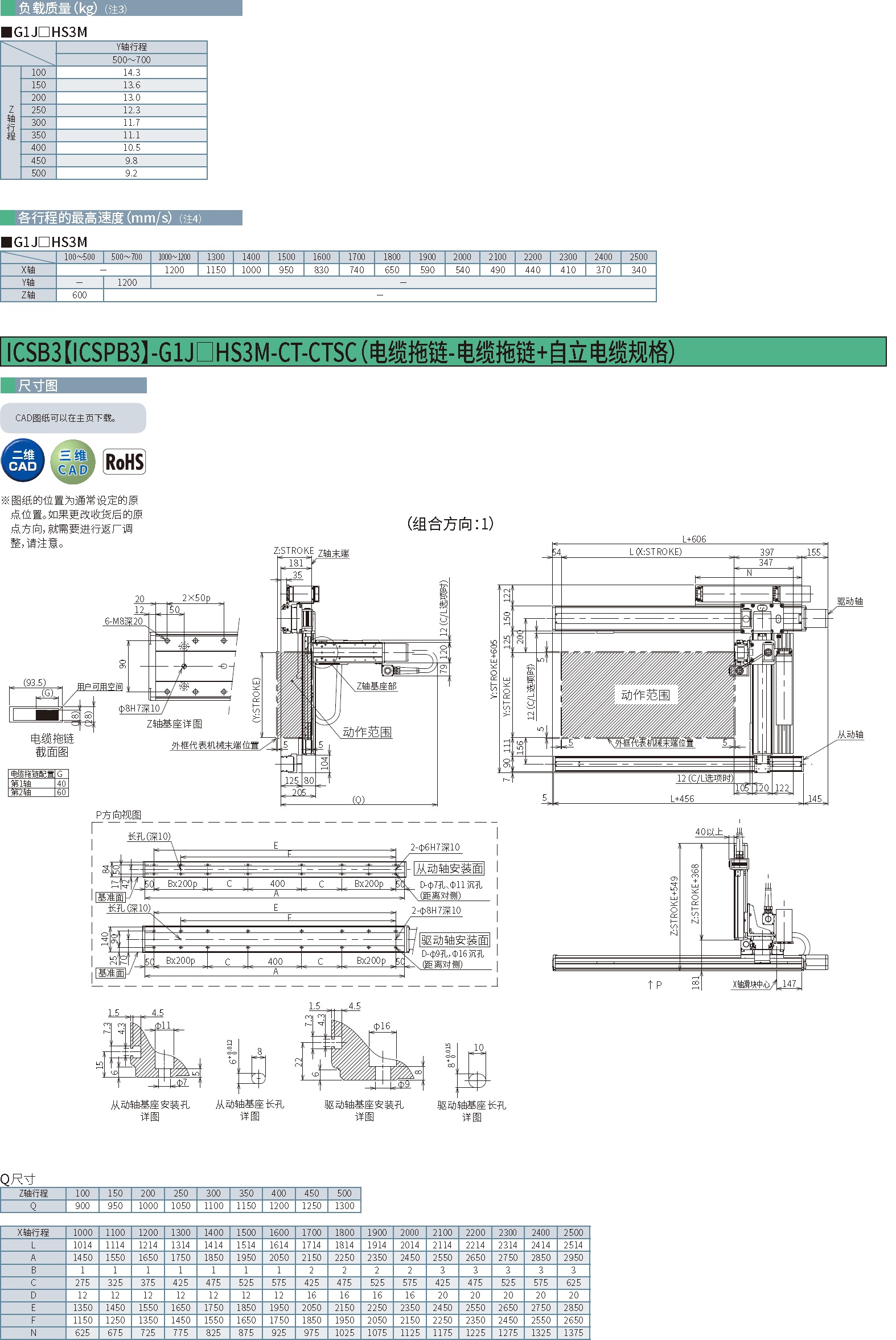Click load value 9.8 for Z stroke 450

click(x=131, y=161)
